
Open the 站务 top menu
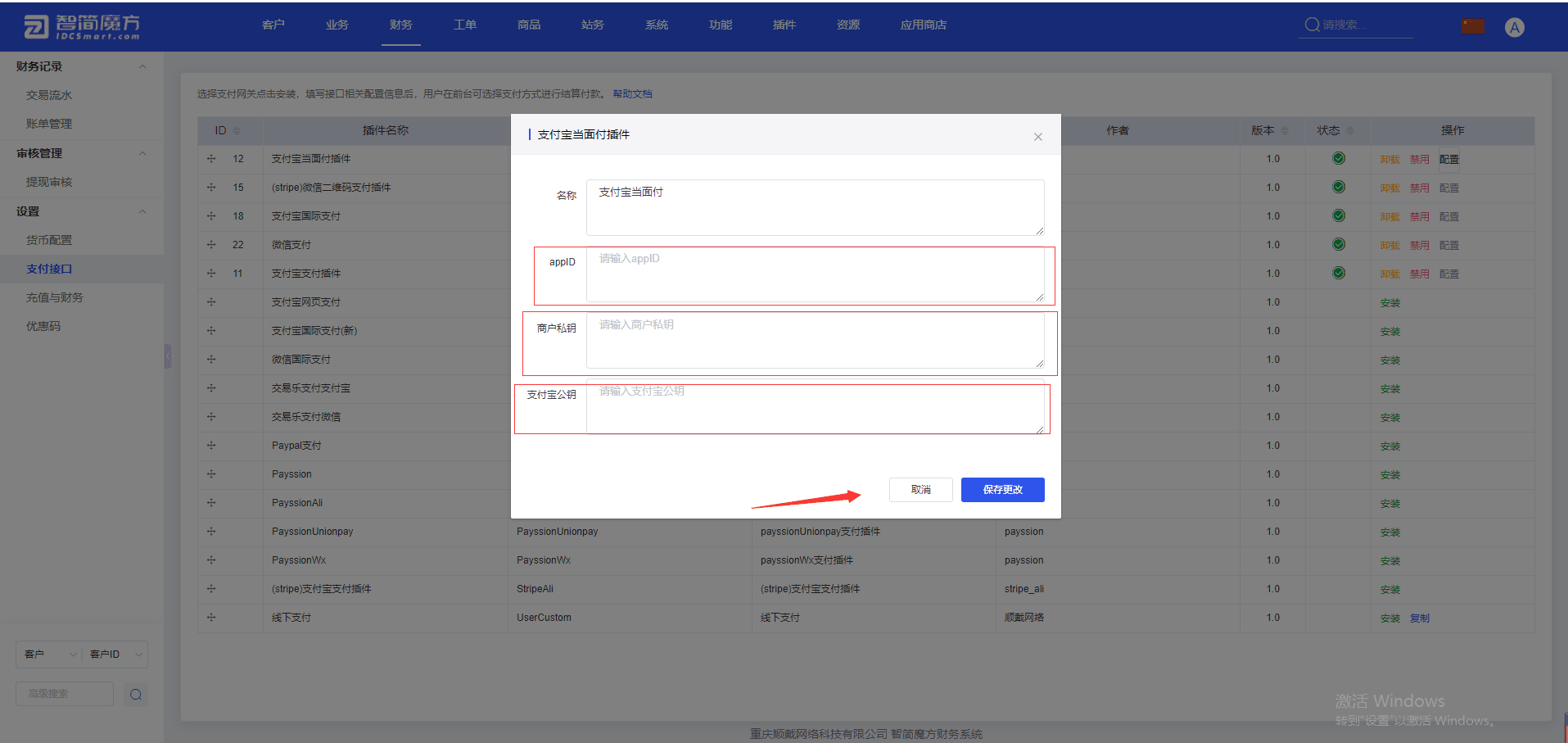tap(593, 25)
